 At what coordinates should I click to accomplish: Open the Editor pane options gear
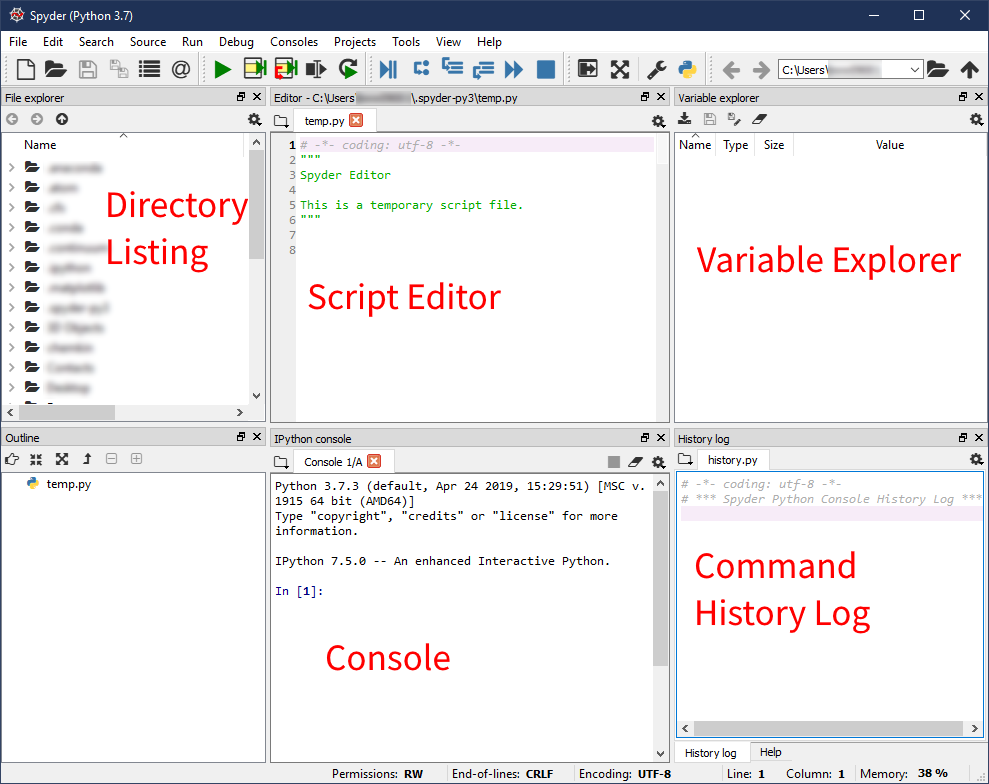click(x=658, y=122)
